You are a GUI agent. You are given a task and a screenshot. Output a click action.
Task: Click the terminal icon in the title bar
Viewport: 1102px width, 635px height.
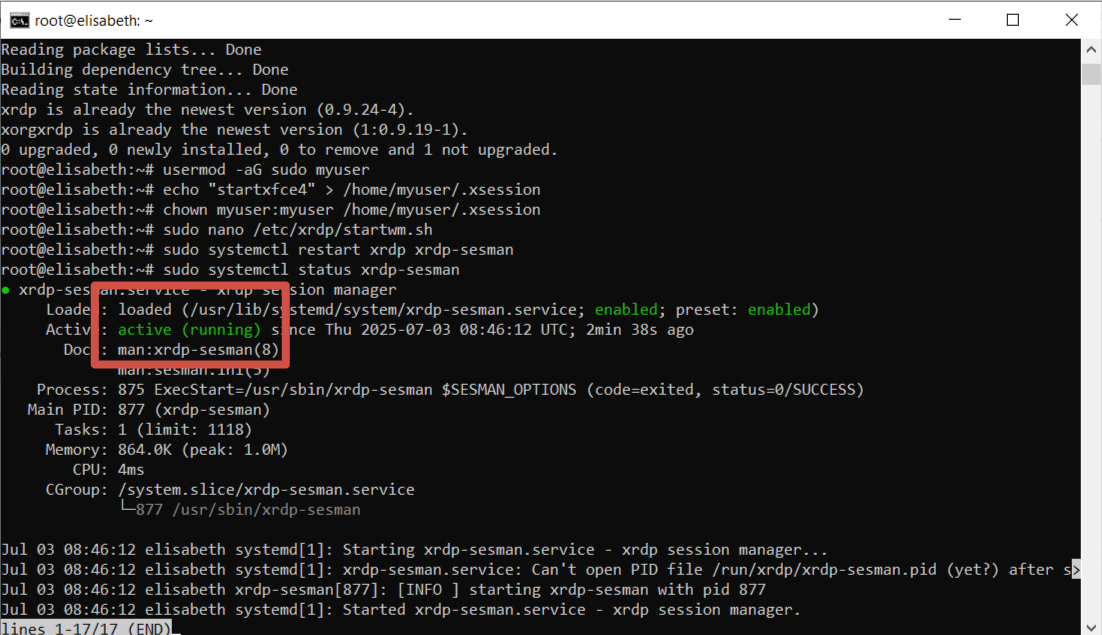point(19,20)
